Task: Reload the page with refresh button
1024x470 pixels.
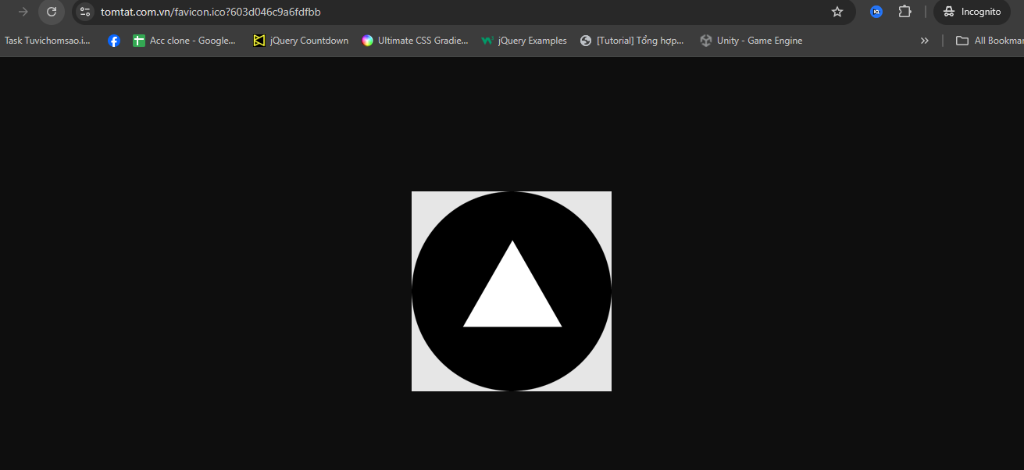Action: pyautogui.click(x=52, y=12)
